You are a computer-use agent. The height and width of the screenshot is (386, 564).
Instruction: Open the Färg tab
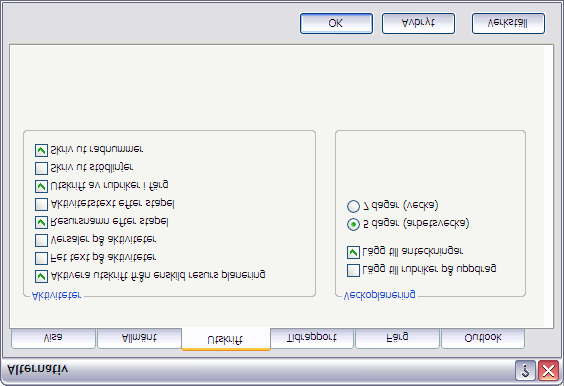click(x=397, y=339)
